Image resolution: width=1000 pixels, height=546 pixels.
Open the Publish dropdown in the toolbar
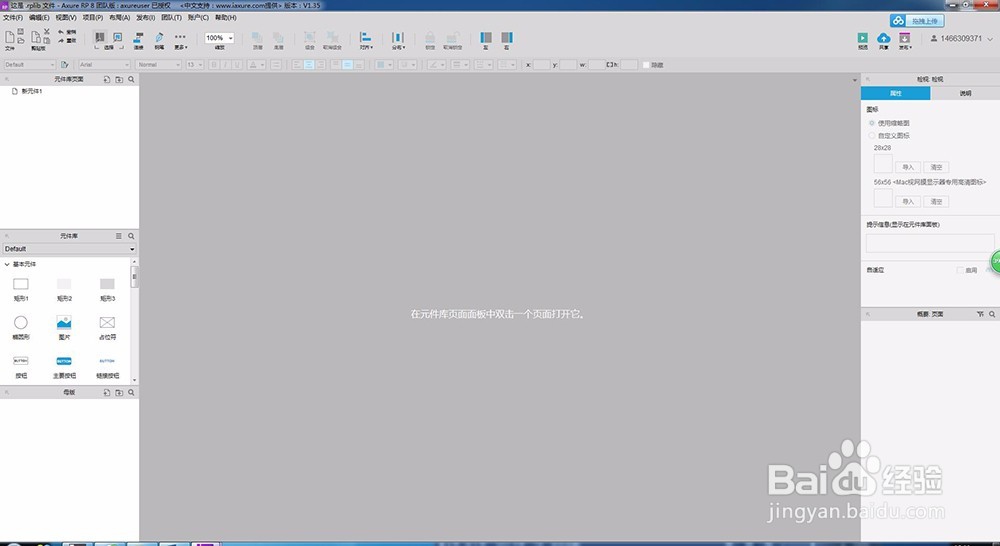coord(904,41)
